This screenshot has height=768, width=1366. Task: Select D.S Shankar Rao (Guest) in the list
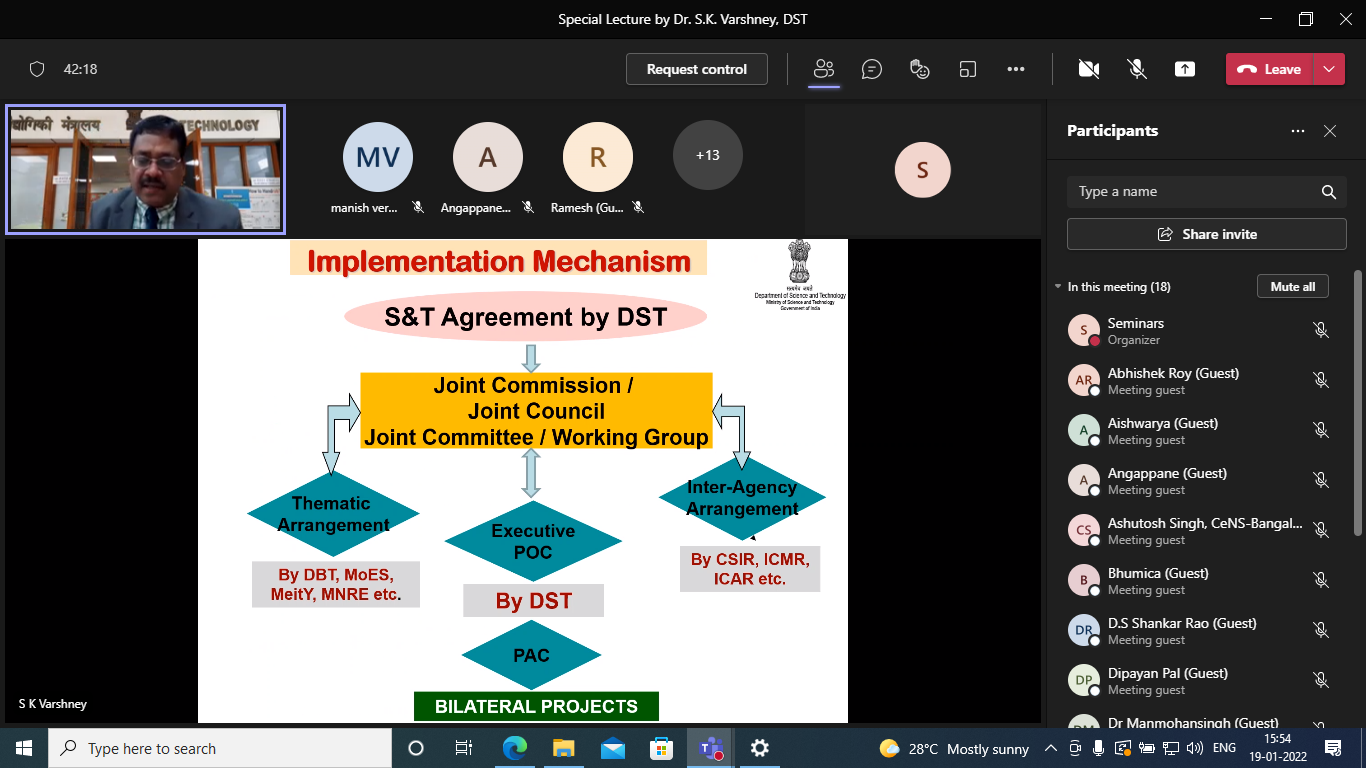1200,631
